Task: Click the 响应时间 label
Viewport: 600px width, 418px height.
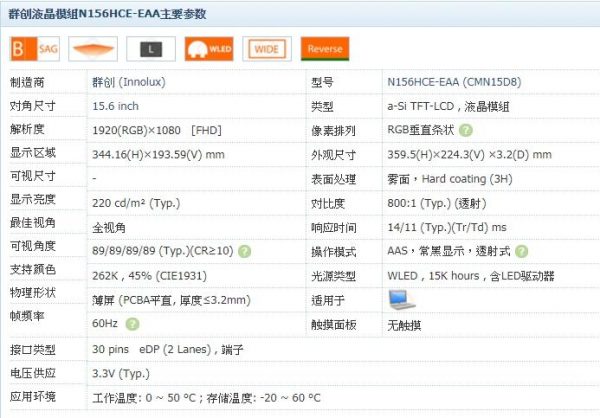Action: pyautogui.click(x=334, y=228)
